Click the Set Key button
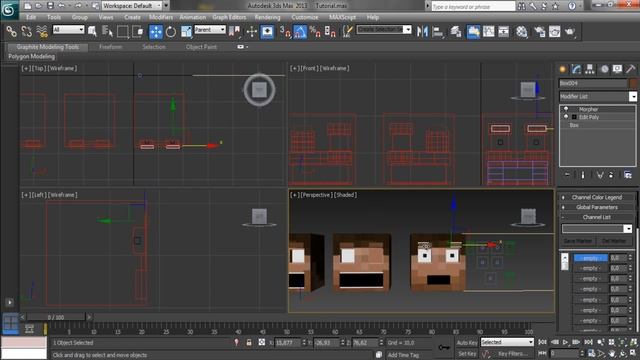The image size is (640, 360). click(x=467, y=353)
